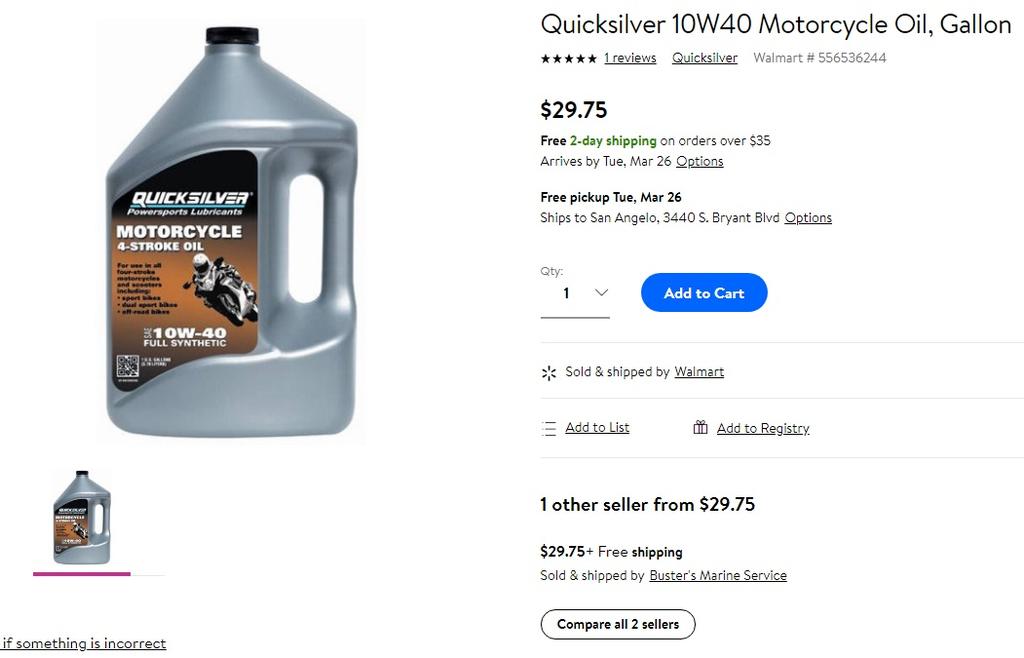Image resolution: width=1024 pixels, height=658 pixels.
Task: Open the 1 reviews link
Action: click(630, 57)
